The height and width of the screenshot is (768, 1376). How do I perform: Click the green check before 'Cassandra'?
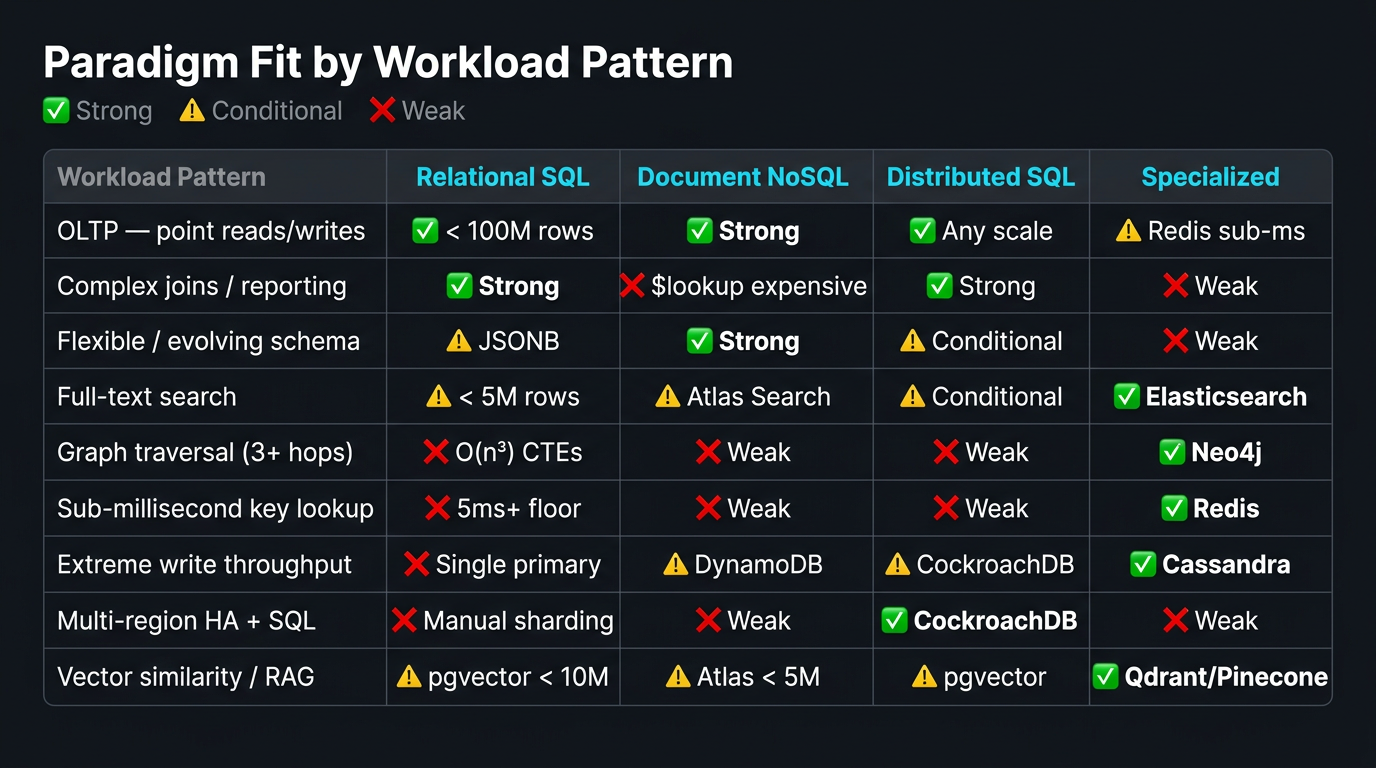point(1142,564)
